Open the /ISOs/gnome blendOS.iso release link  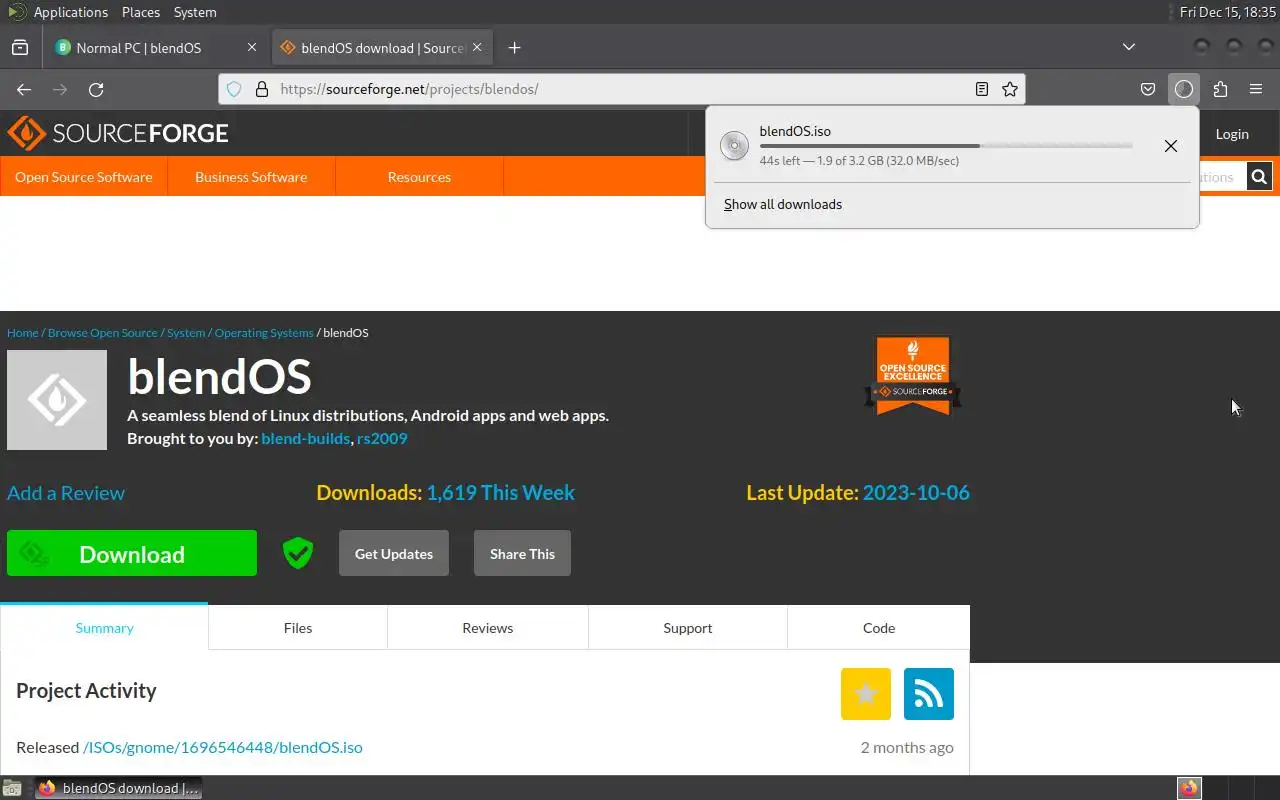(x=222, y=747)
